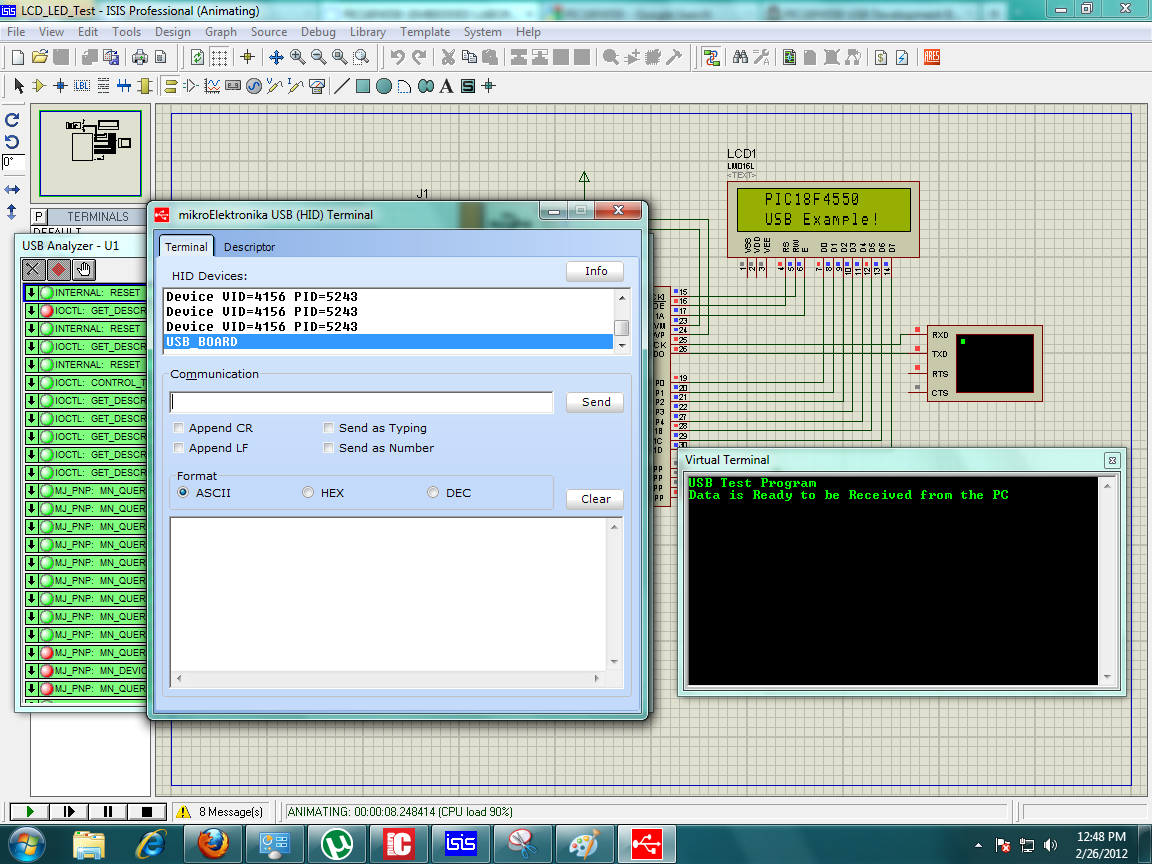The width and height of the screenshot is (1152, 864).
Task: Open the Debug menu
Action: pos(318,31)
